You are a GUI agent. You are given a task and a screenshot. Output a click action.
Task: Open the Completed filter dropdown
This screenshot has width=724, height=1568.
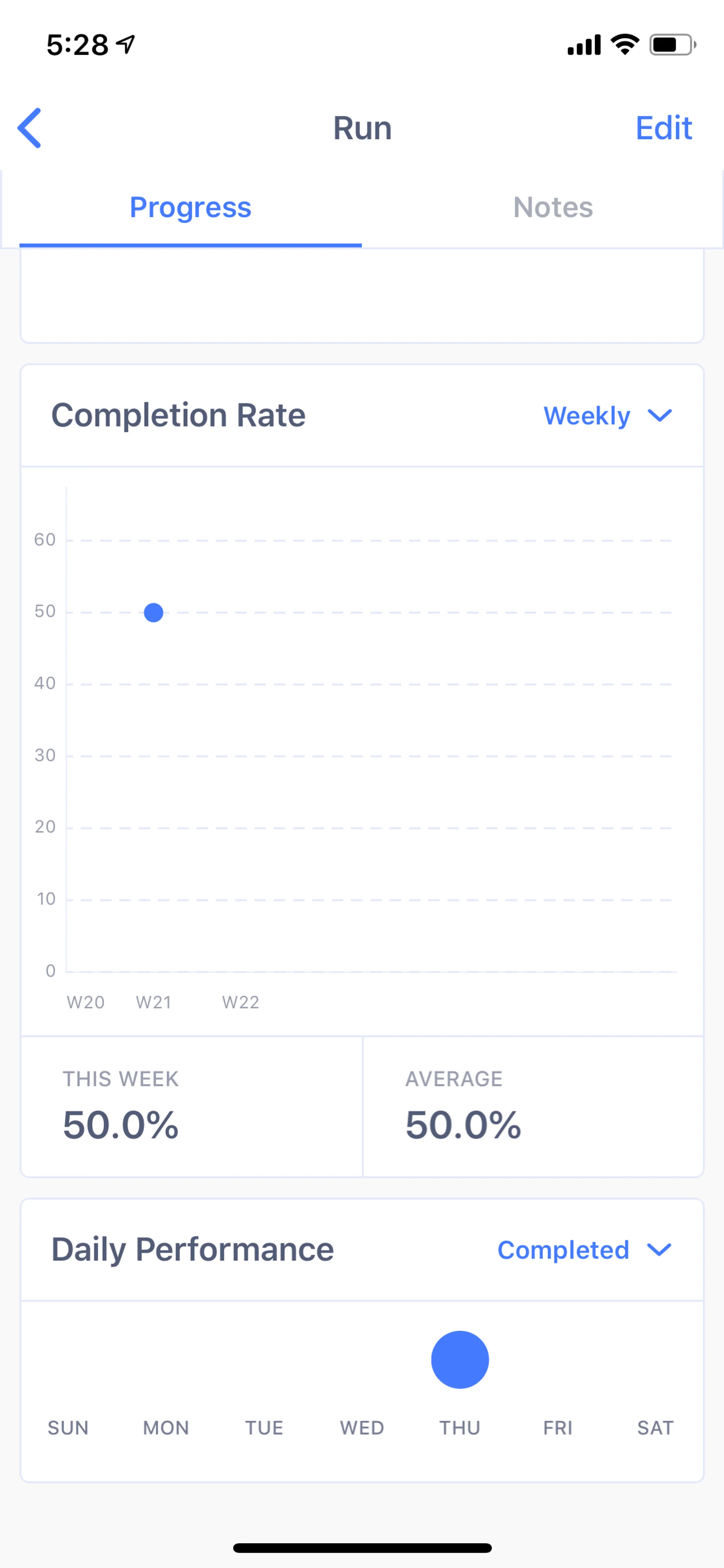click(563, 1250)
